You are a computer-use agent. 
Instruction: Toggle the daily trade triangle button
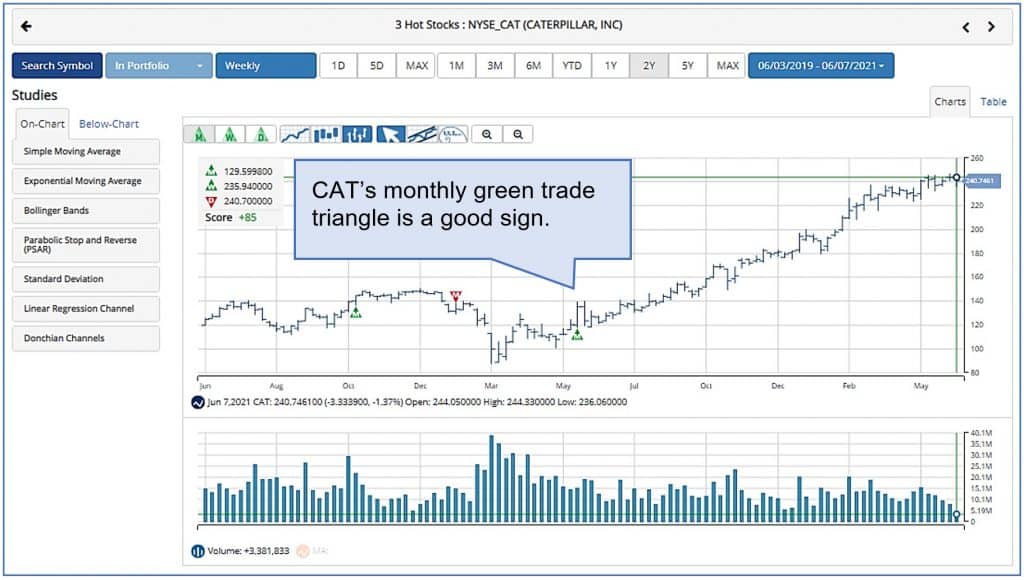click(261, 135)
